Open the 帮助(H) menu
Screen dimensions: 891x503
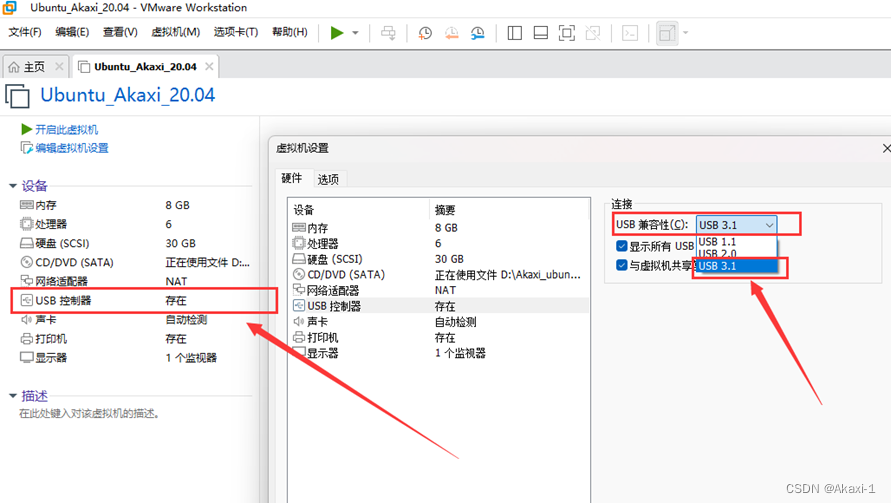coord(290,32)
